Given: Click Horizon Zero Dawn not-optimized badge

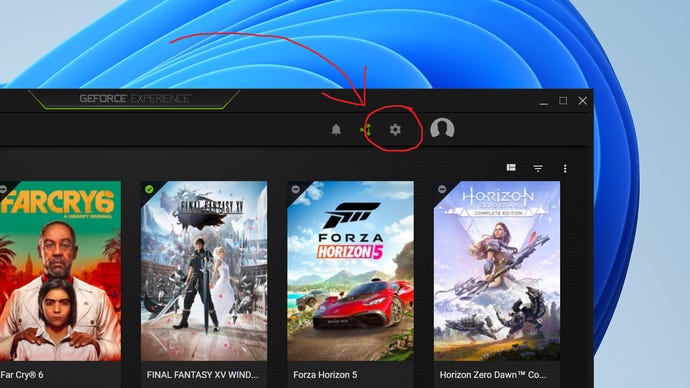Looking at the screenshot, I should pyautogui.click(x=442, y=189).
